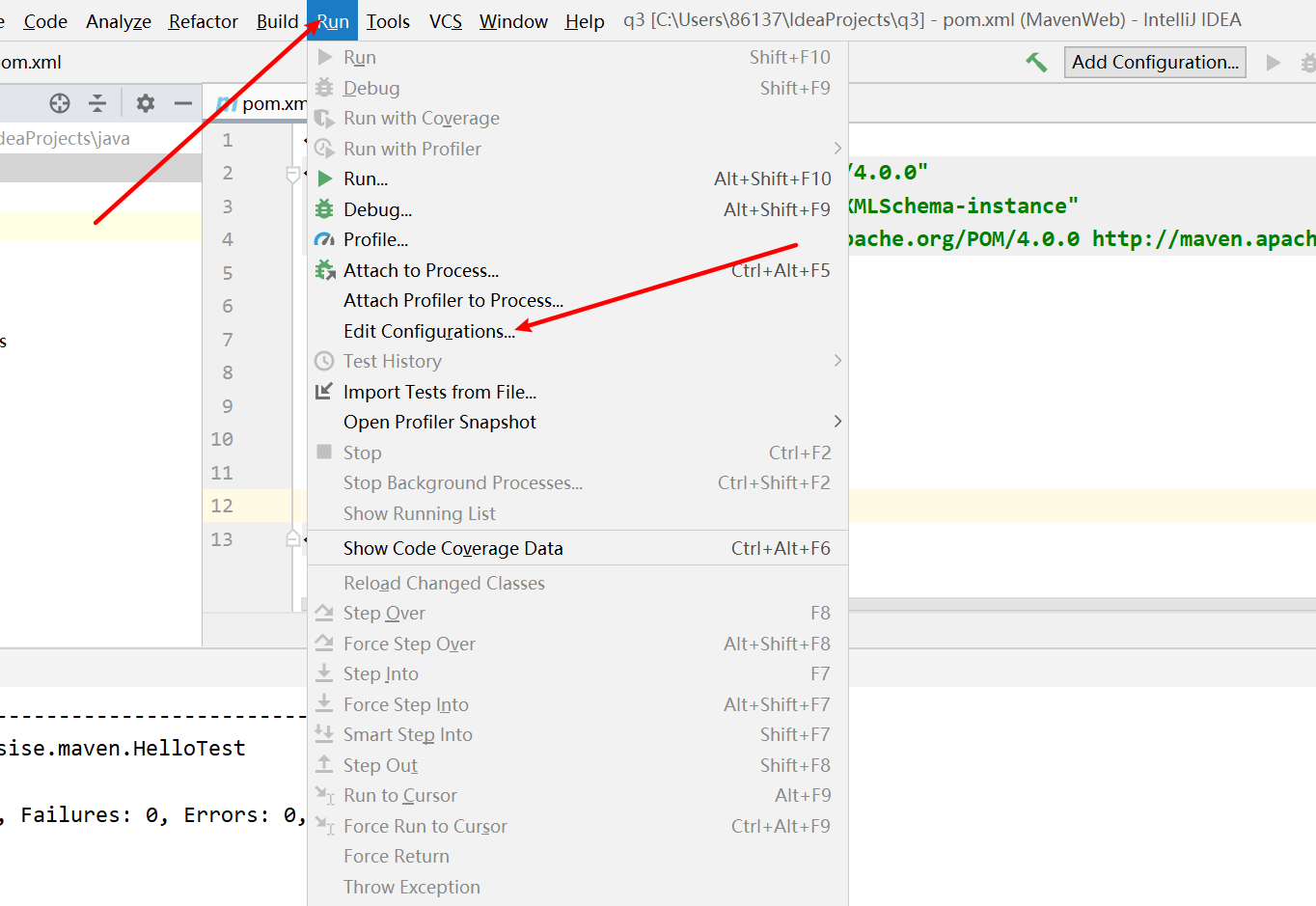Open the Window menu

tap(513, 21)
